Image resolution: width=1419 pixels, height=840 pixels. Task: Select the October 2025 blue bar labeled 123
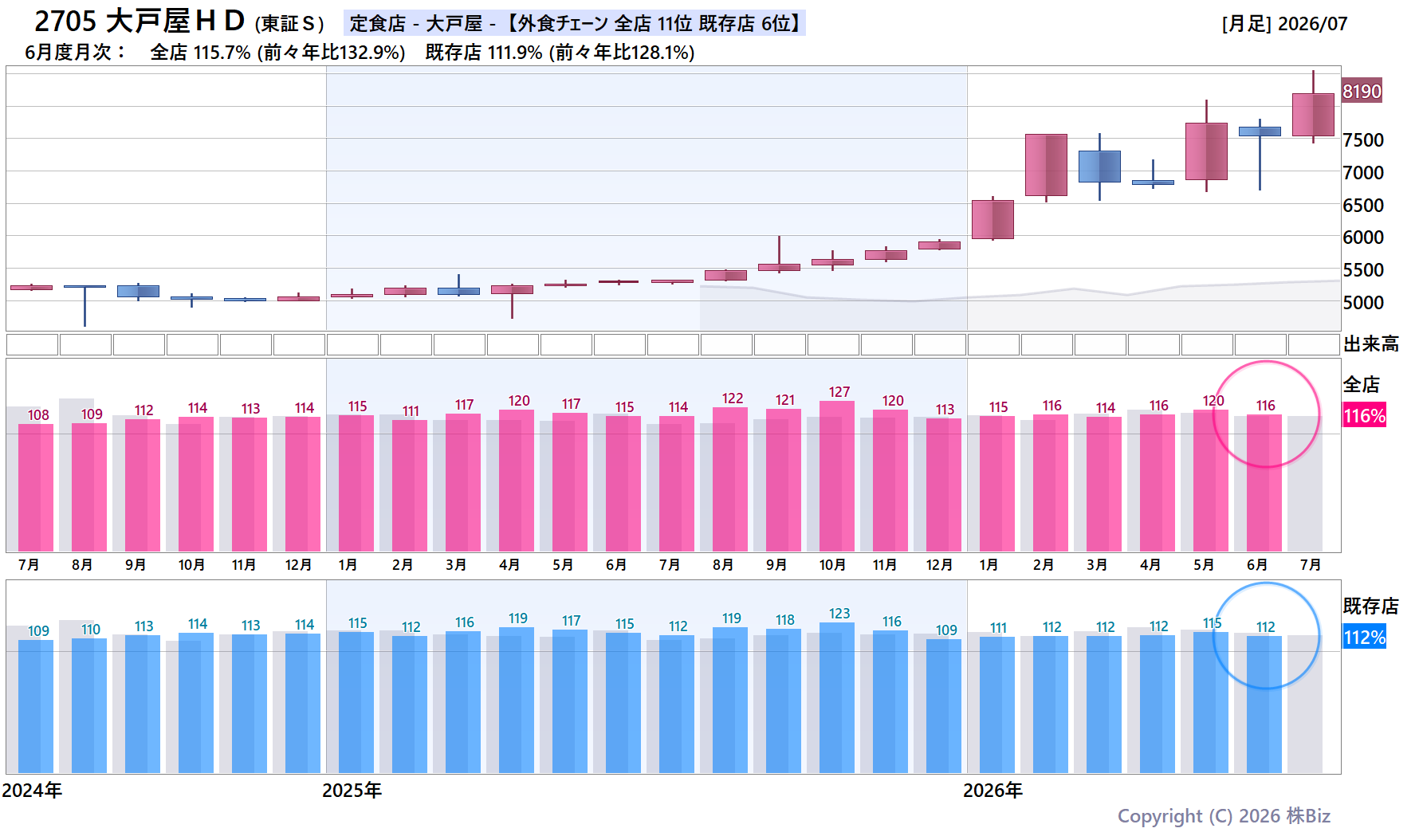click(837, 697)
